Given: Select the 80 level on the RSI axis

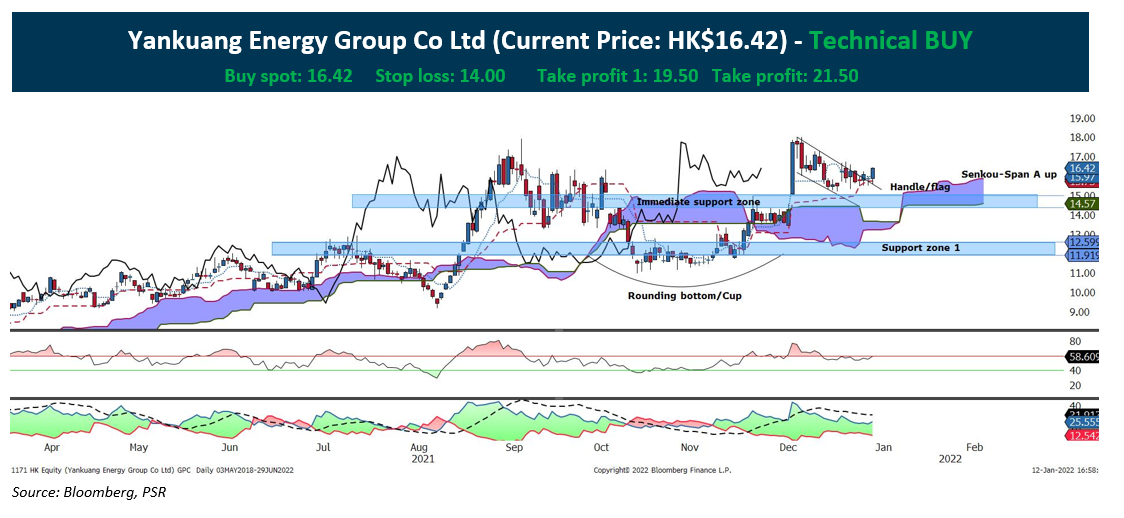Looking at the screenshot, I should [x=1074, y=341].
